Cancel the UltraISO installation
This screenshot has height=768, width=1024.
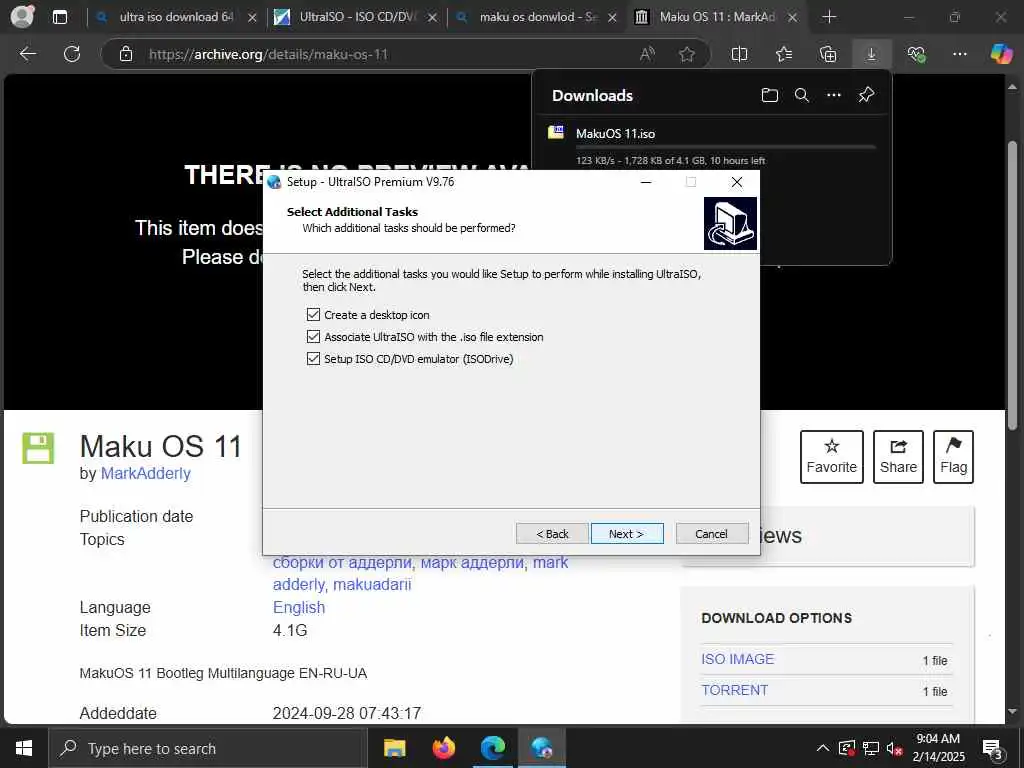712,534
